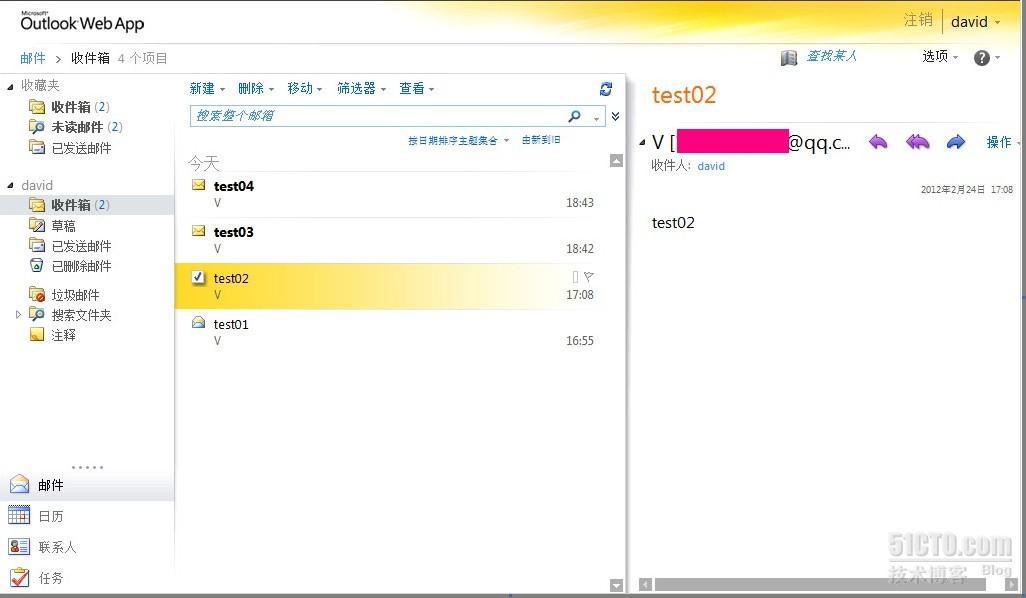
Task: Open the Tasks module icon
Action: pos(19,577)
